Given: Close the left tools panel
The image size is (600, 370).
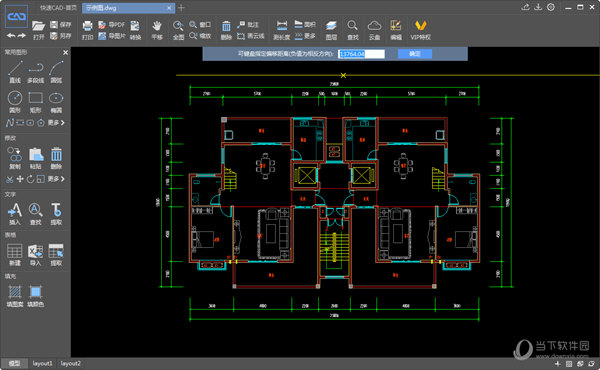Looking at the screenshot, I should 65,52.
